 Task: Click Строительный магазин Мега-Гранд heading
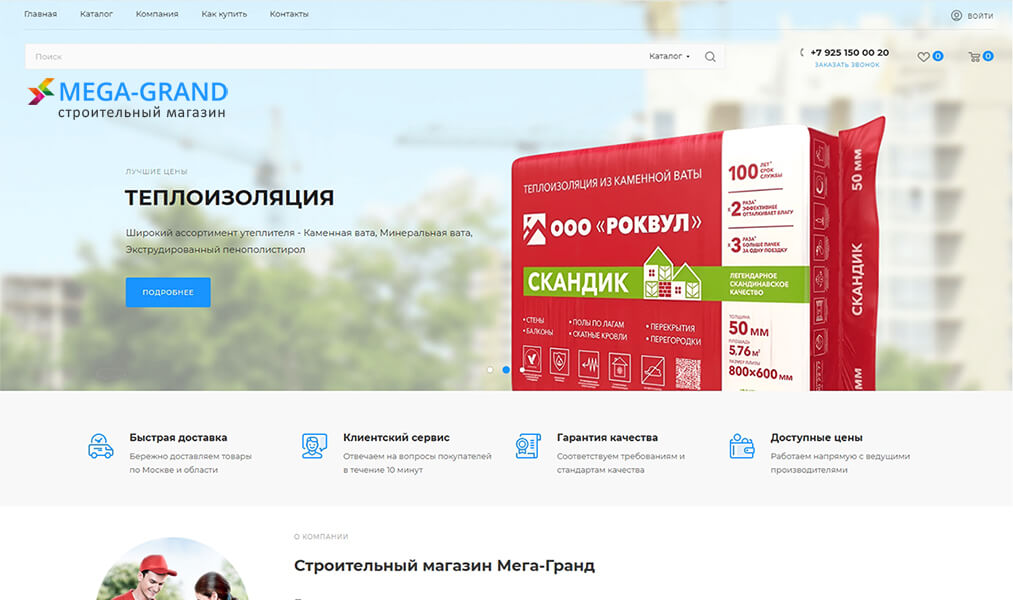click(x=444, y=566)
